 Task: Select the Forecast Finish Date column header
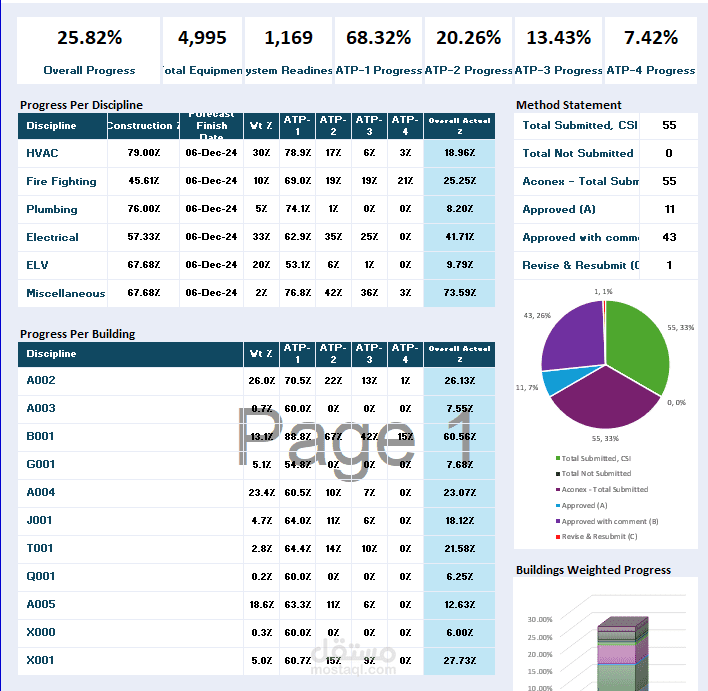tap(211, 126)
